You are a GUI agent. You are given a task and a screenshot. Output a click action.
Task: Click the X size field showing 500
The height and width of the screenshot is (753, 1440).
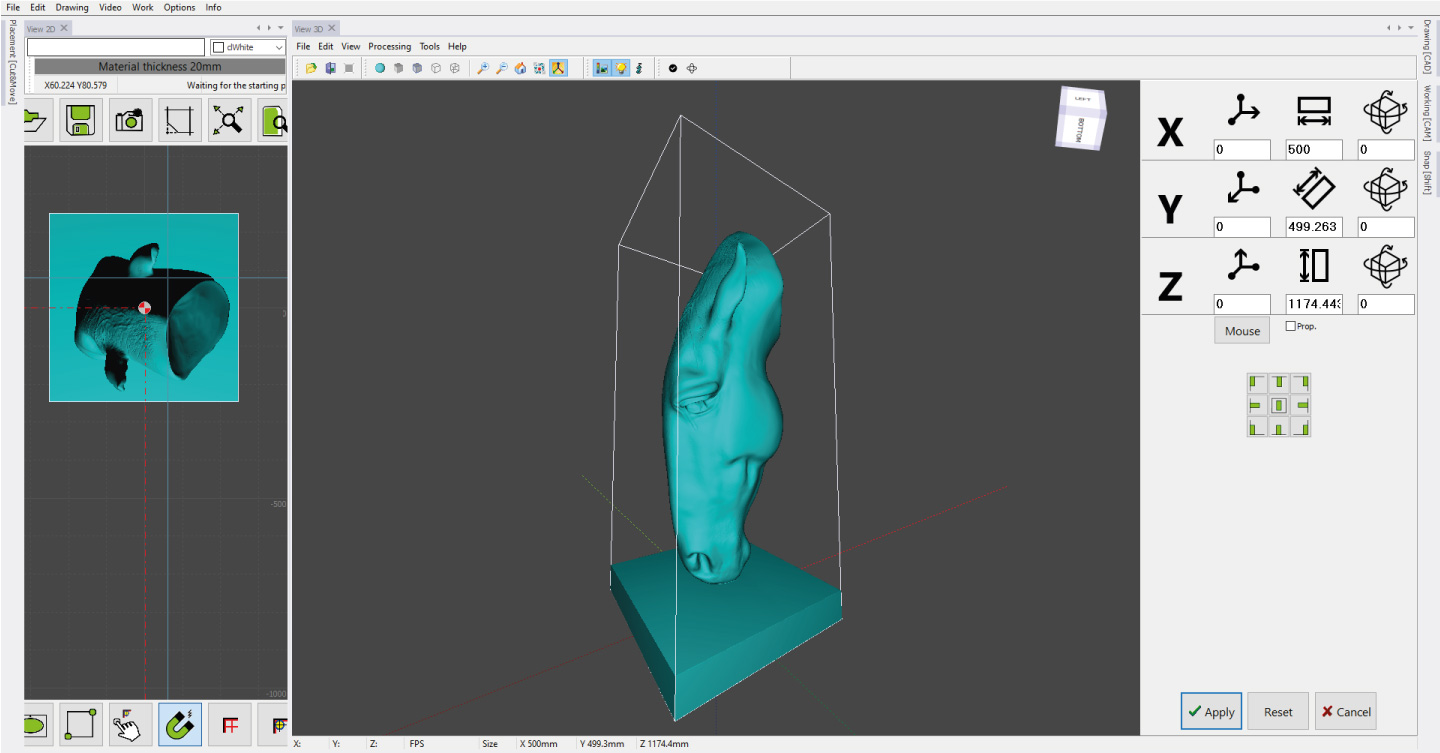1314,150
